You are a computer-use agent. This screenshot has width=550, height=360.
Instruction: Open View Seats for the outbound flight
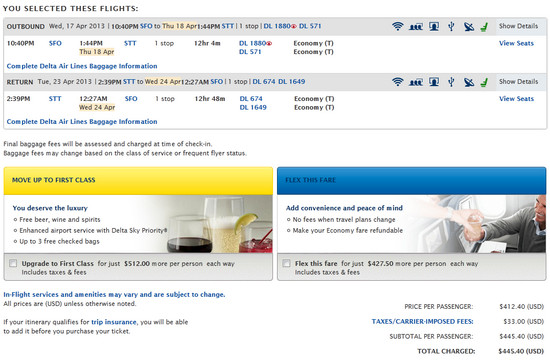(x=516, y=43)
